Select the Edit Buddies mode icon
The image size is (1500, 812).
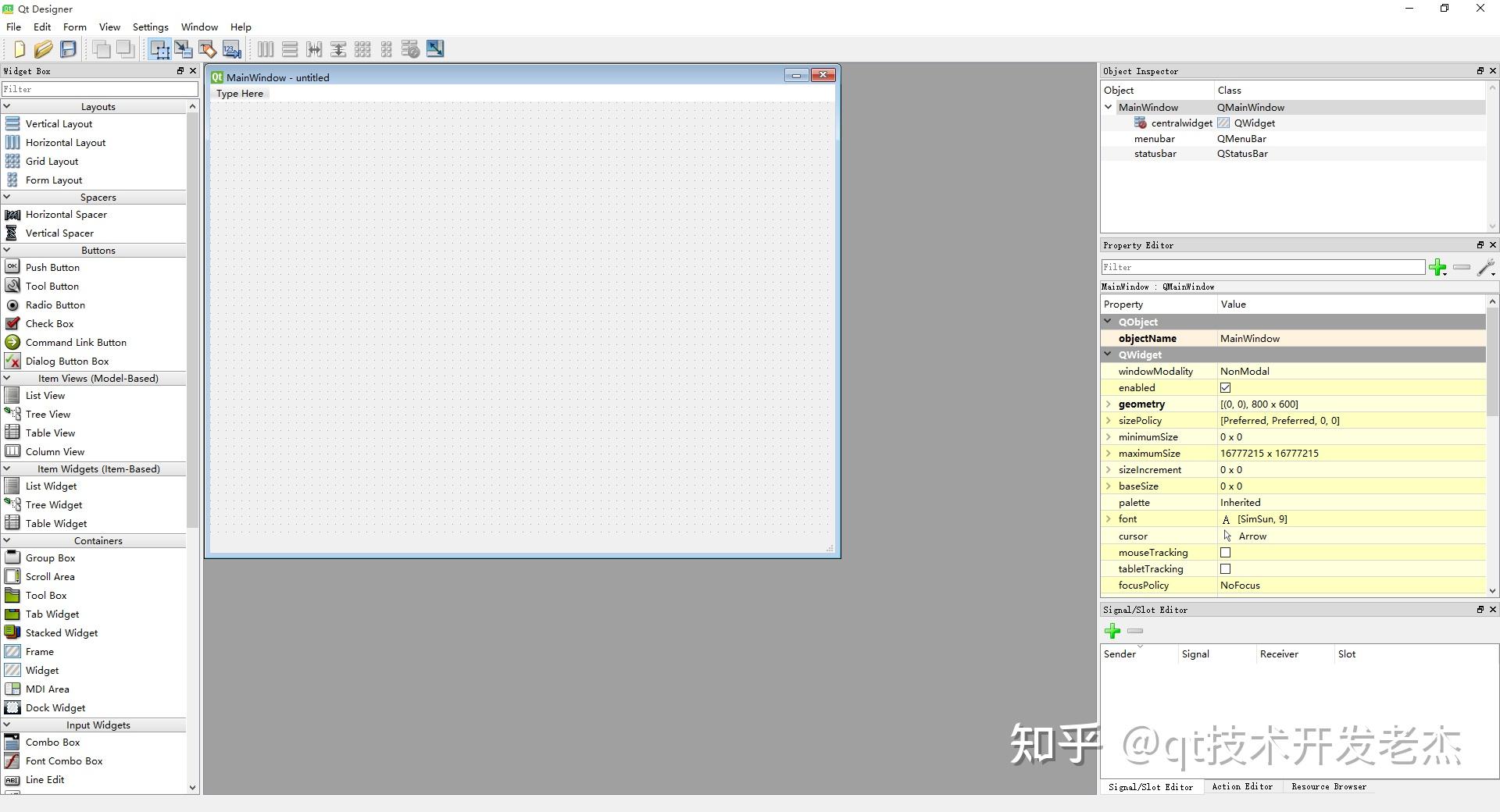pos(207,48)
